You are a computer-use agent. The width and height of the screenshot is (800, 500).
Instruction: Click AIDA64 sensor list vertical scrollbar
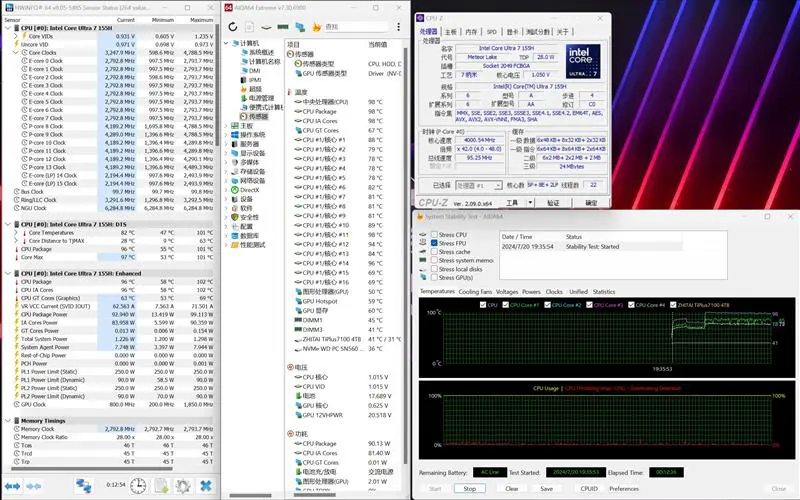coord(406,255)
